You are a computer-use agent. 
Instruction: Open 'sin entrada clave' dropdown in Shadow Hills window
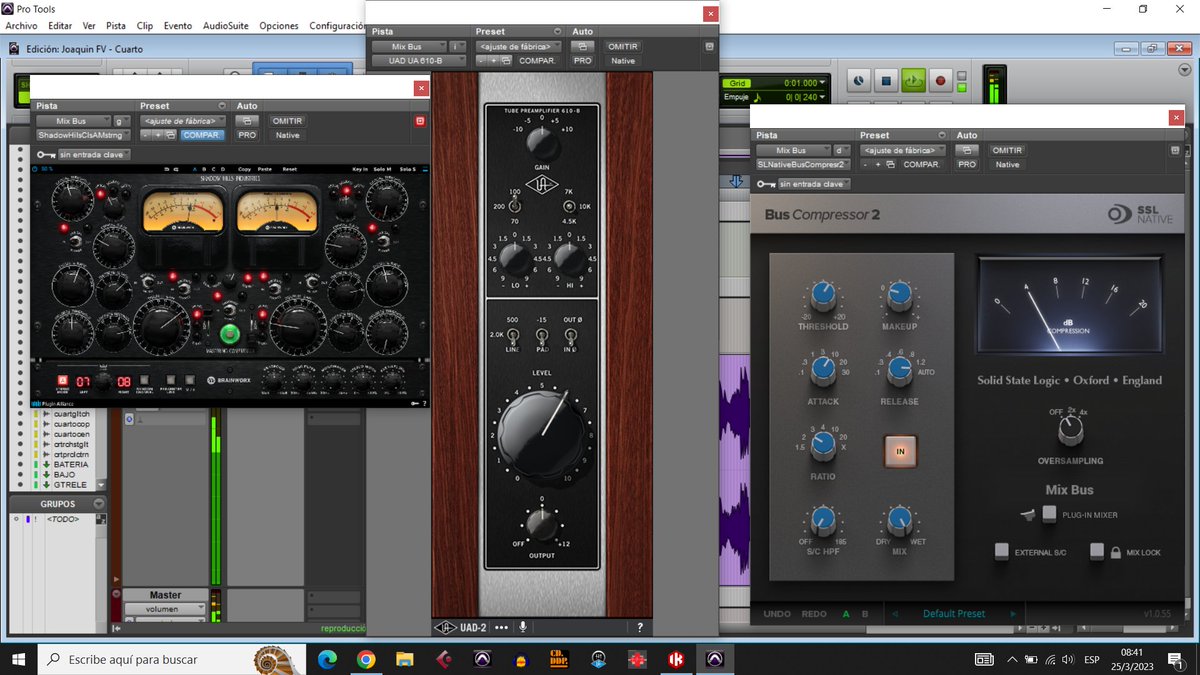click(x=94, y=155)
